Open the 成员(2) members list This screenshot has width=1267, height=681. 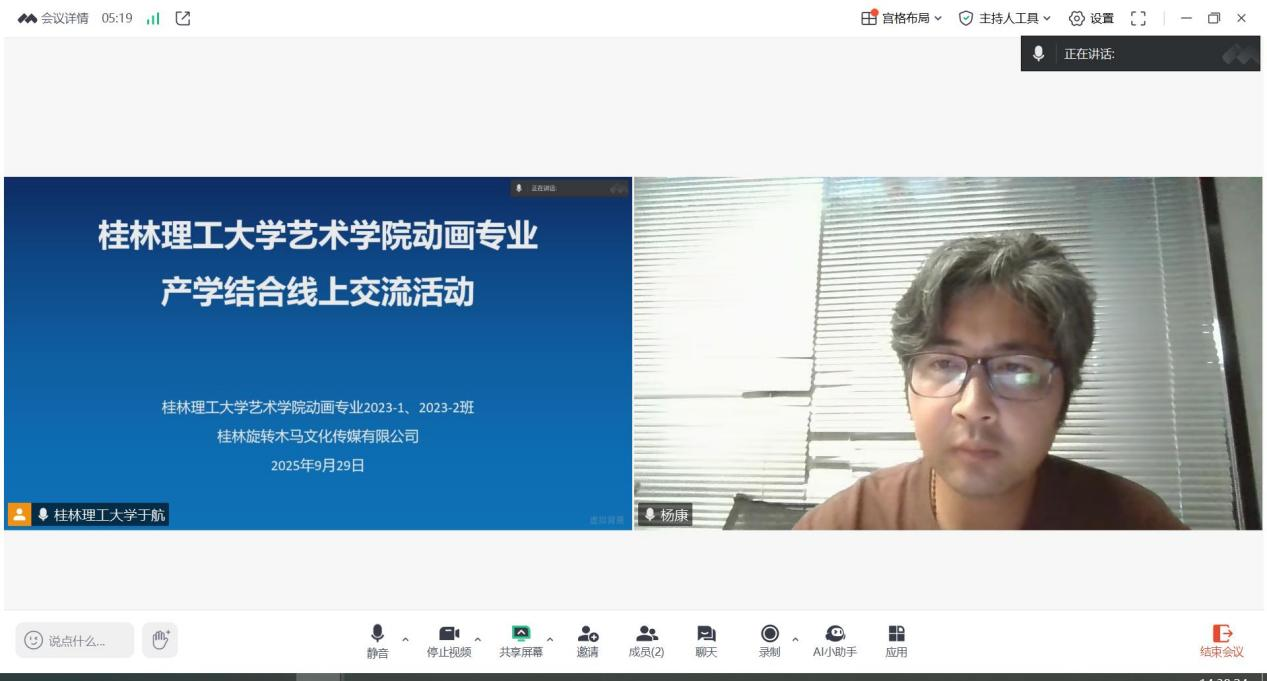click(646, 638)
